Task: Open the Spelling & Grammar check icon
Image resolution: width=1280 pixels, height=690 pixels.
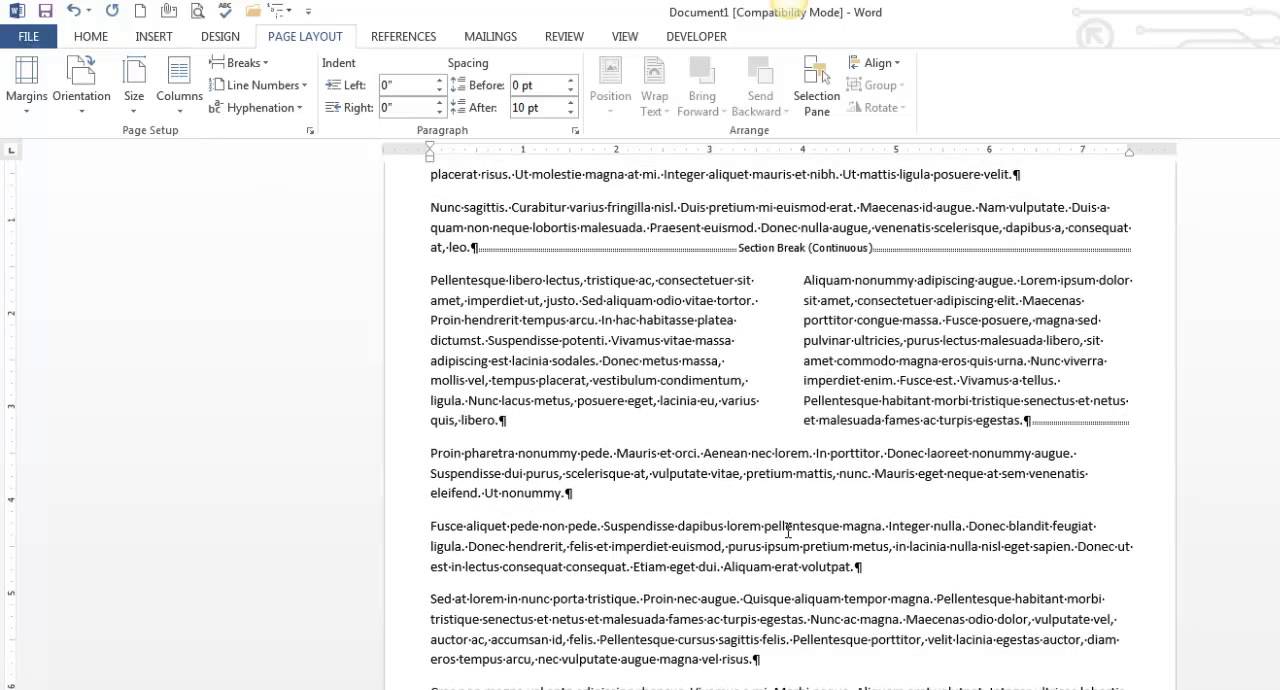Action: (x=224, y=11)
